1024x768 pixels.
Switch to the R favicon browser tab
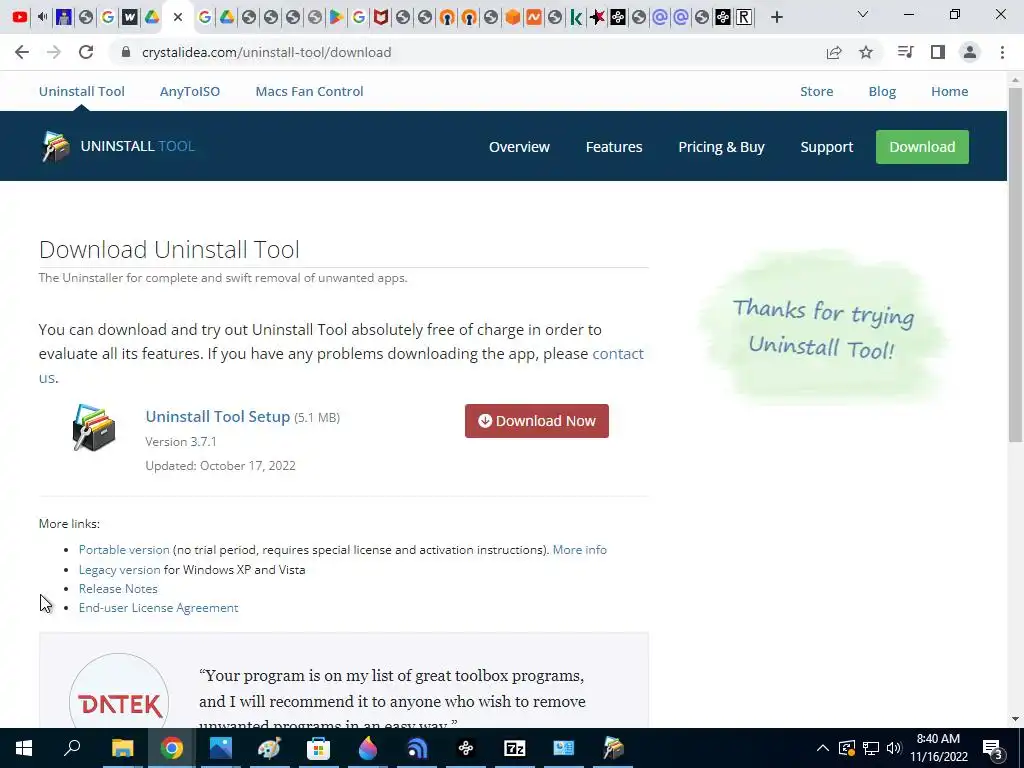pos(744,17)
